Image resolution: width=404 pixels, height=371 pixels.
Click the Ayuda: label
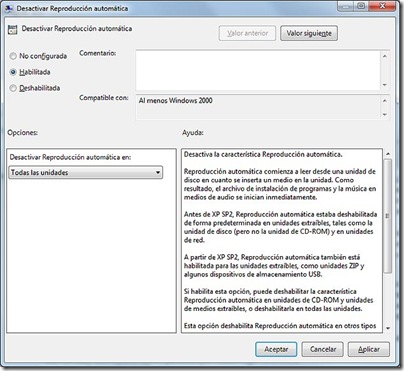click(193, 132)
